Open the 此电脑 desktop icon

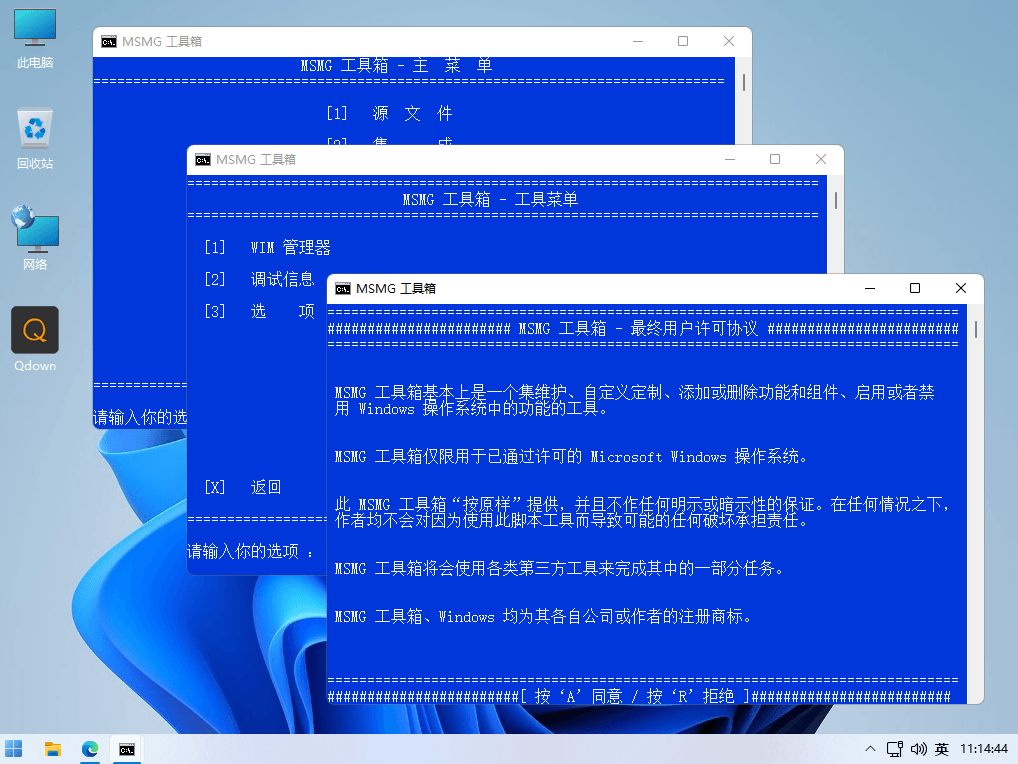point(34,38)
